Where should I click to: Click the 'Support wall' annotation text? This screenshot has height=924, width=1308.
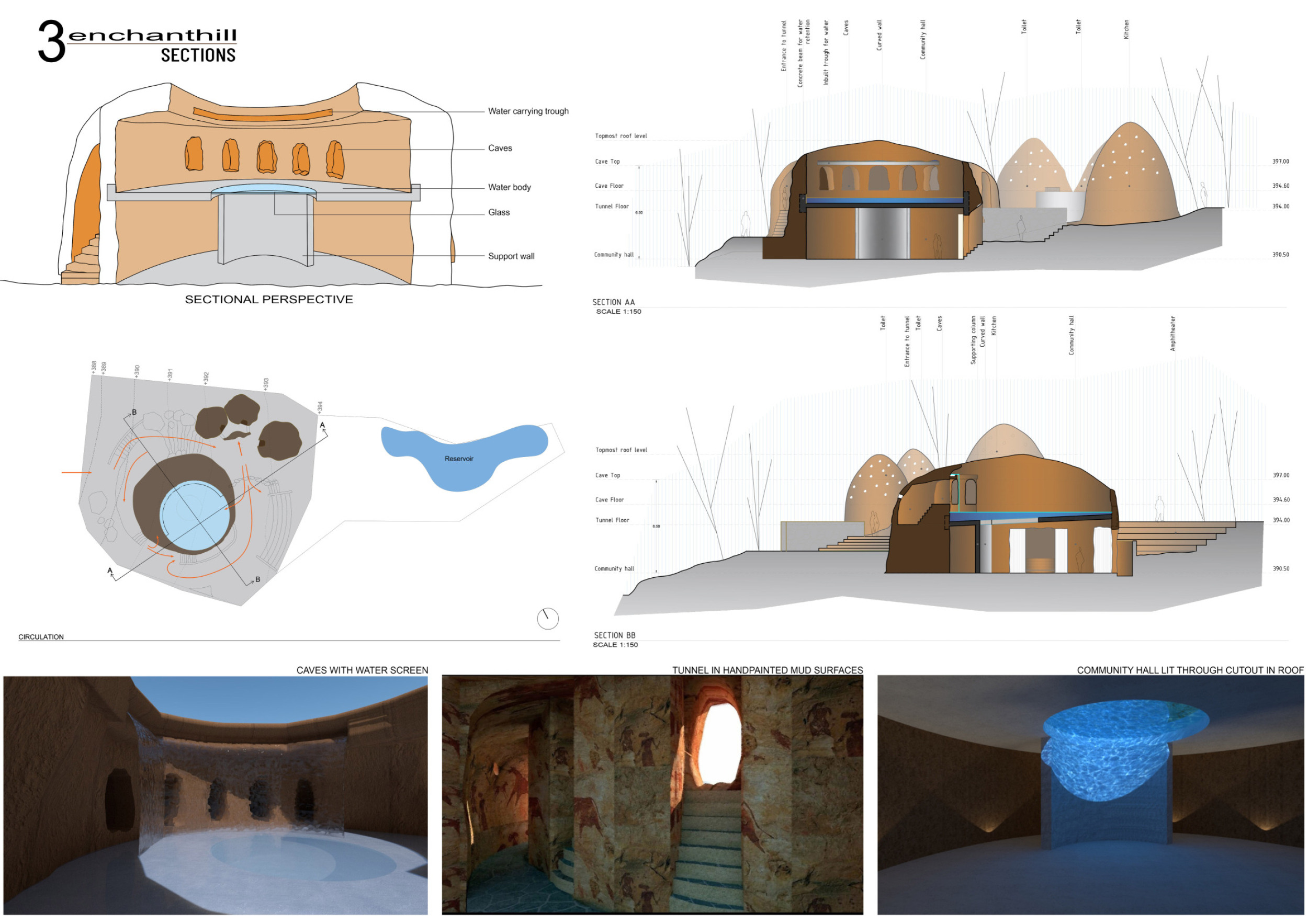click(x=511, y=256)
